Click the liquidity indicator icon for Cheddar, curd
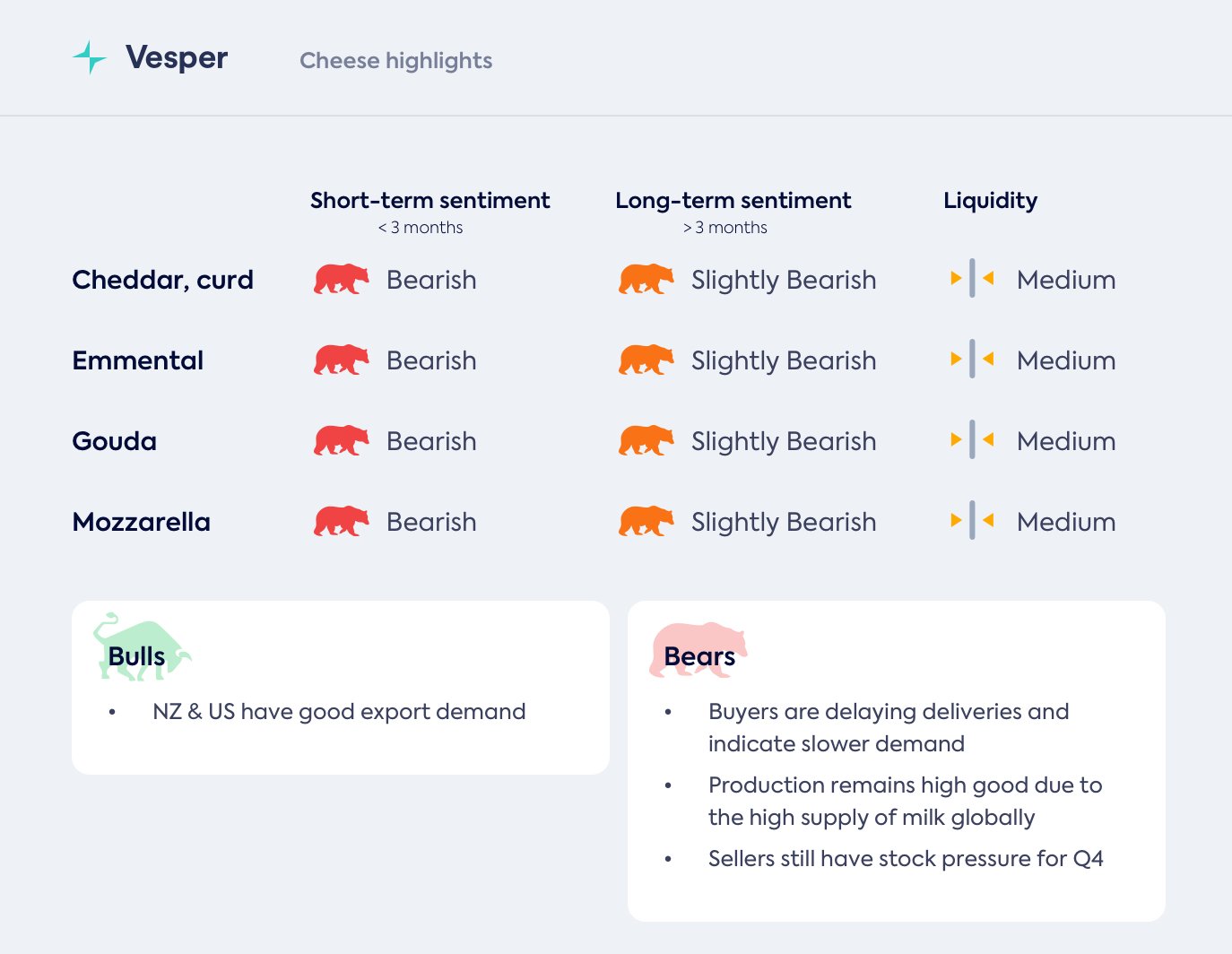The width and height of the screenshot is (1232, 954). [x=972, y=279]
